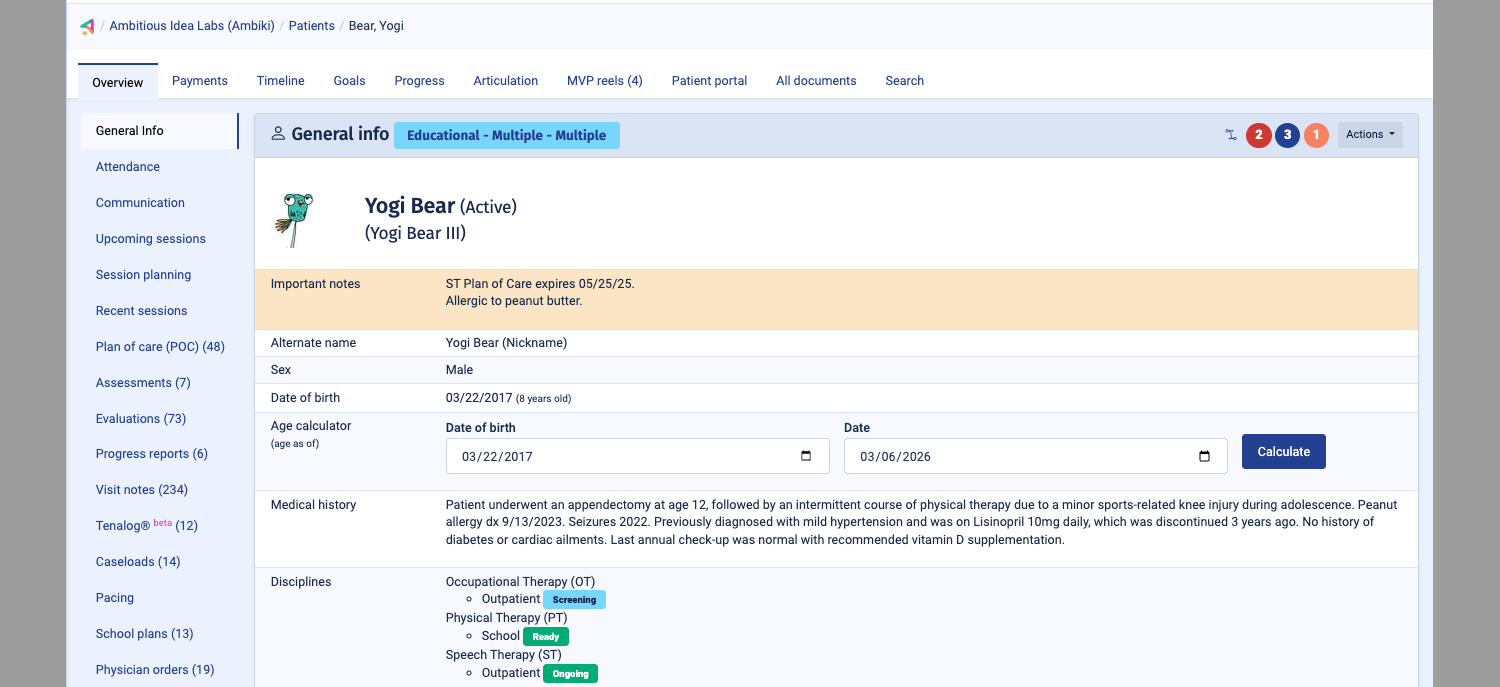Switch to the Payments tab

[199, 80]
